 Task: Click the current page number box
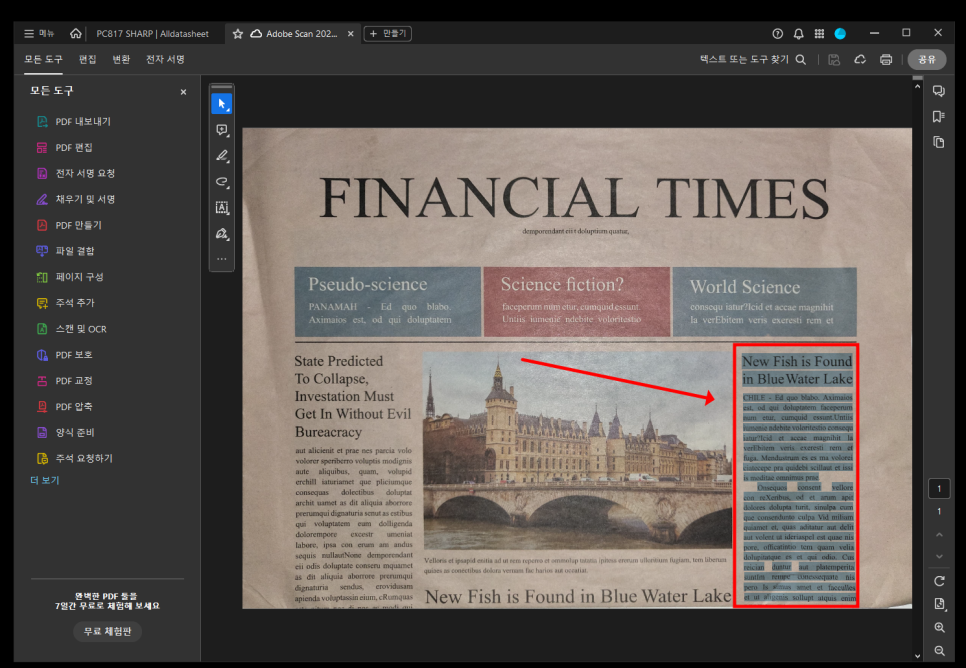(x=939, y=489)
